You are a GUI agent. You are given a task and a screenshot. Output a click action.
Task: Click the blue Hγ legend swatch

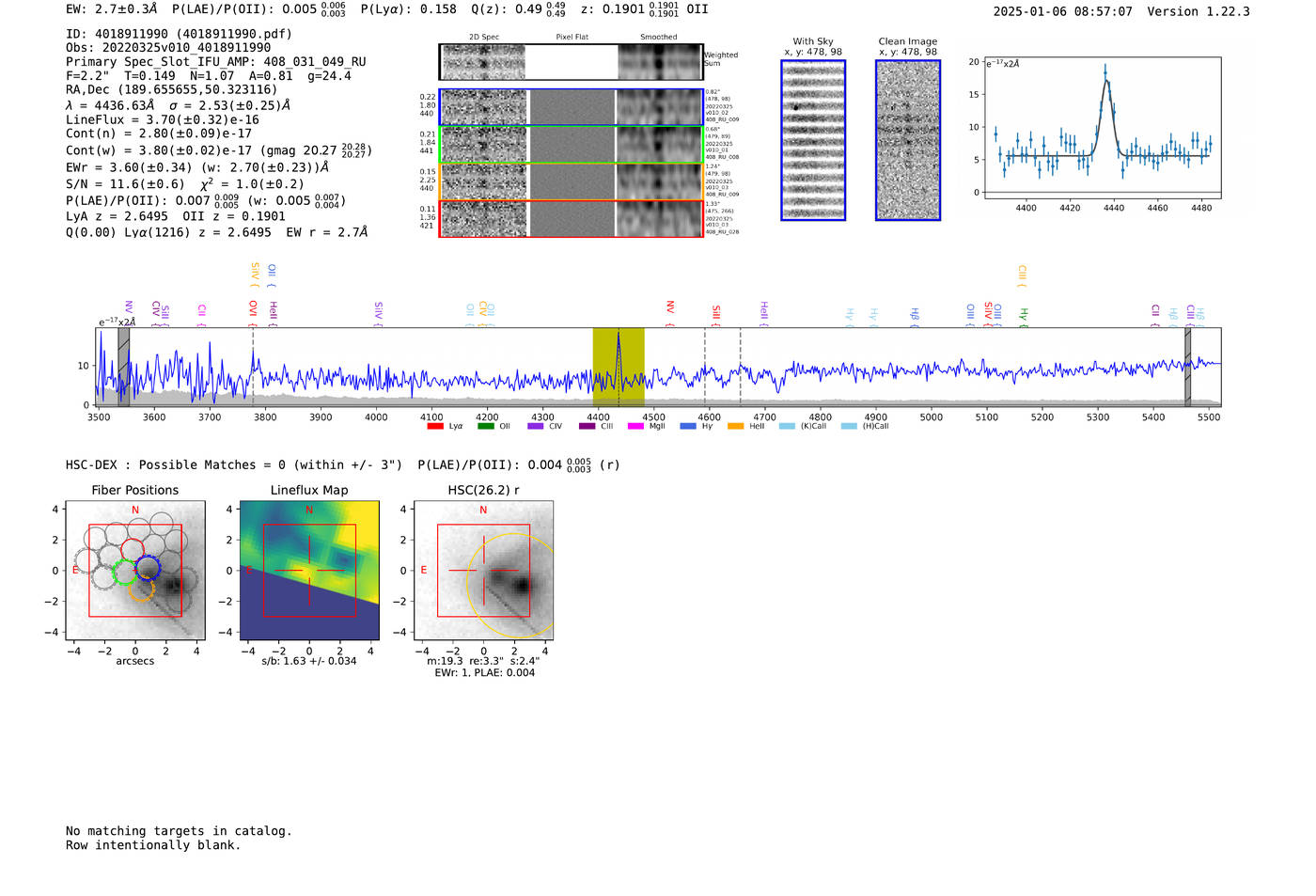[688, 427]
